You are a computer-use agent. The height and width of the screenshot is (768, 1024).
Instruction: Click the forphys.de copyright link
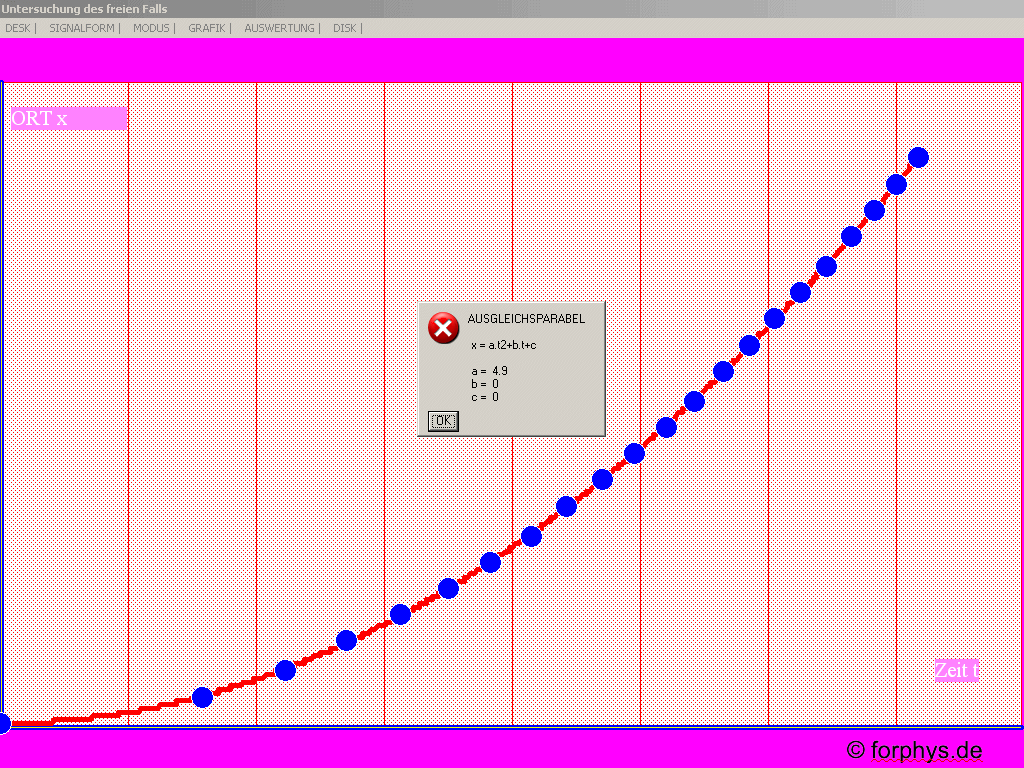pos(914,750)
